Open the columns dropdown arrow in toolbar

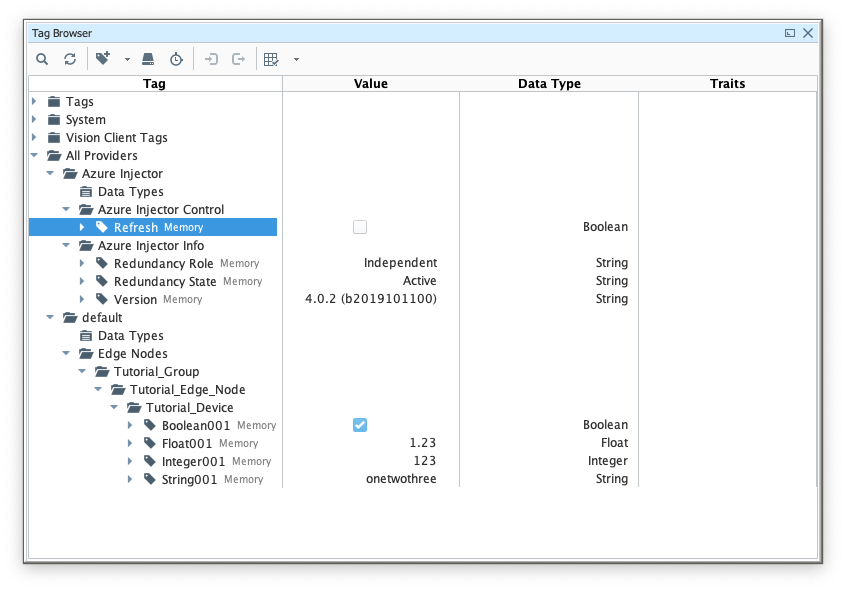click(x=296, y=59)
